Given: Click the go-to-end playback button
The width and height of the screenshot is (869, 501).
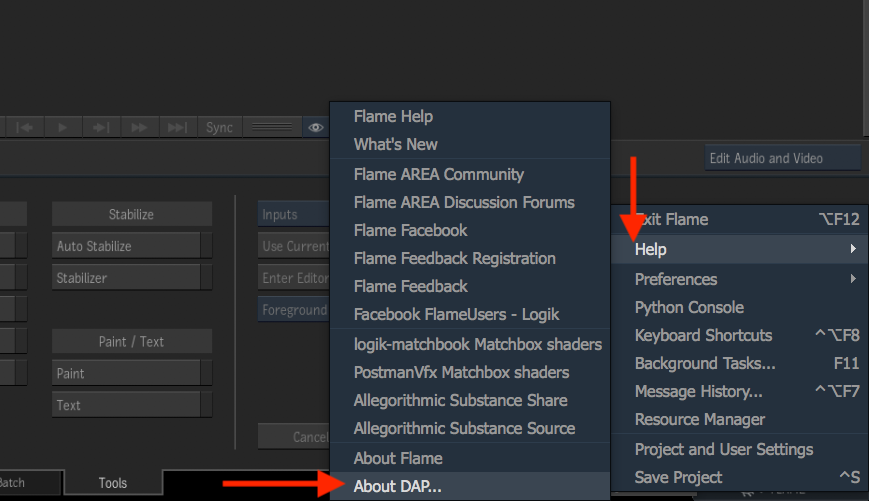Looking at the screenshot, I should coord(178,127).
